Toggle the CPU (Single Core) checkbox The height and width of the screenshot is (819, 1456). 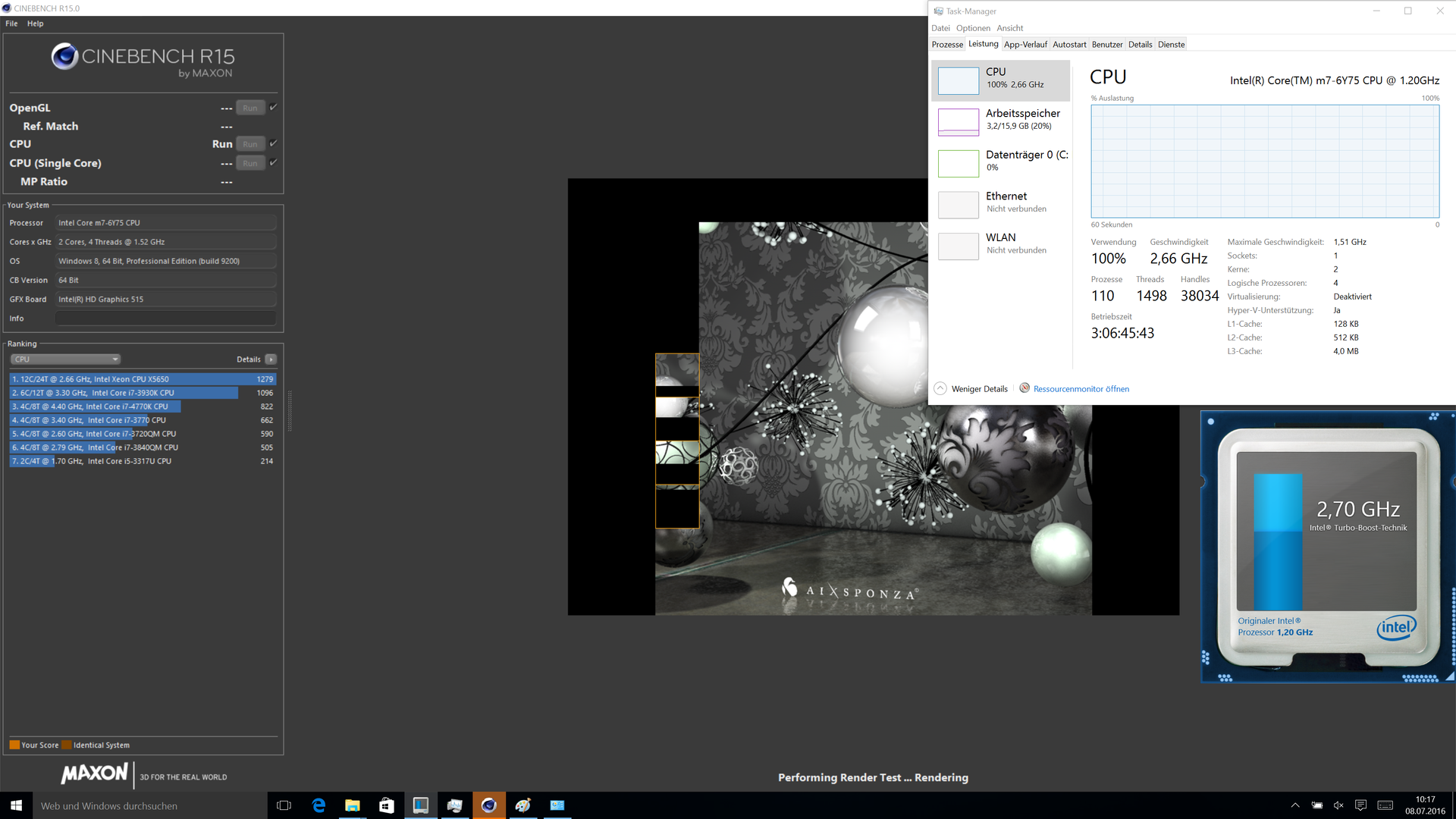(274, 162)
